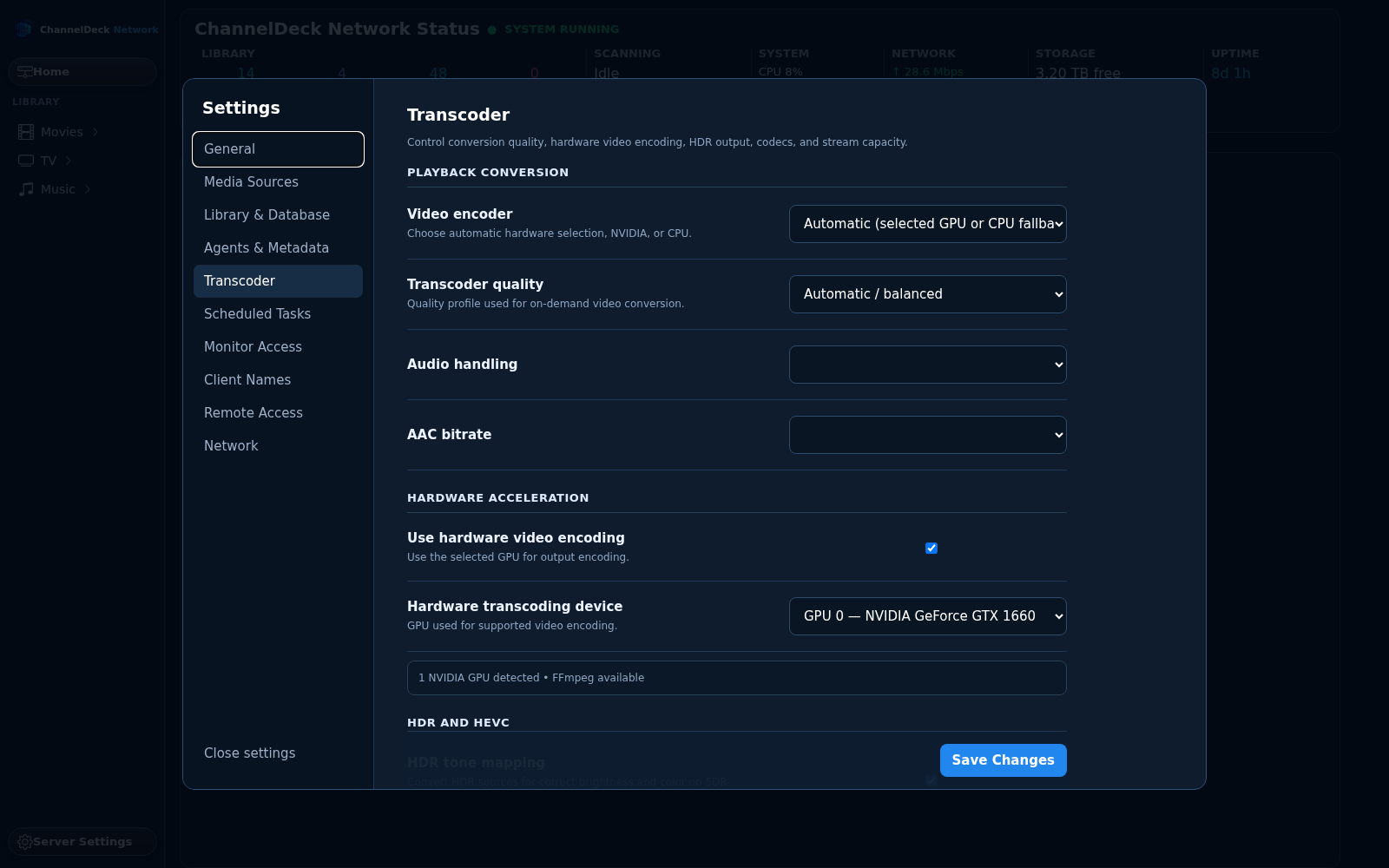Open the Library & Database settings section
1389x868 pixels.
tap(278, 215)
